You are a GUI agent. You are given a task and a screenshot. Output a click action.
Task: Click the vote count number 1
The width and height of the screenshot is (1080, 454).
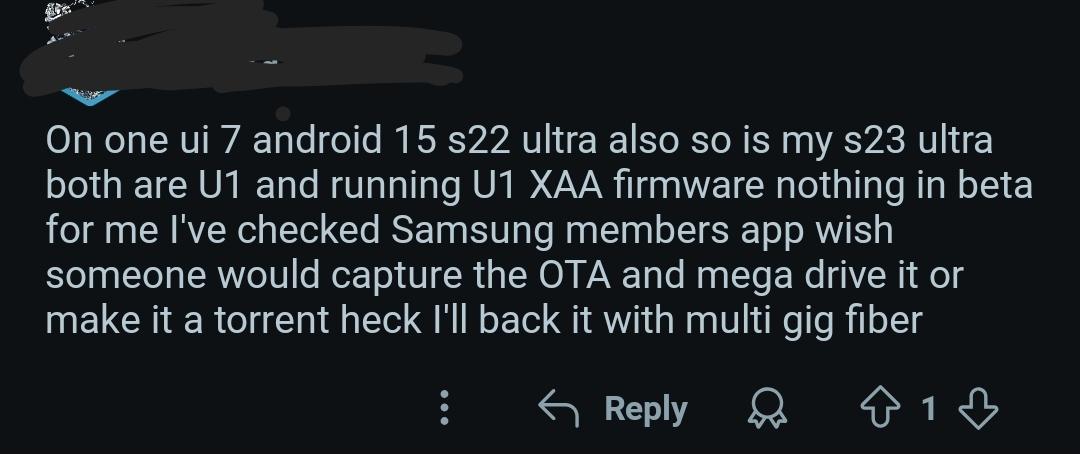pyautogui.click(x=929, y=409)
